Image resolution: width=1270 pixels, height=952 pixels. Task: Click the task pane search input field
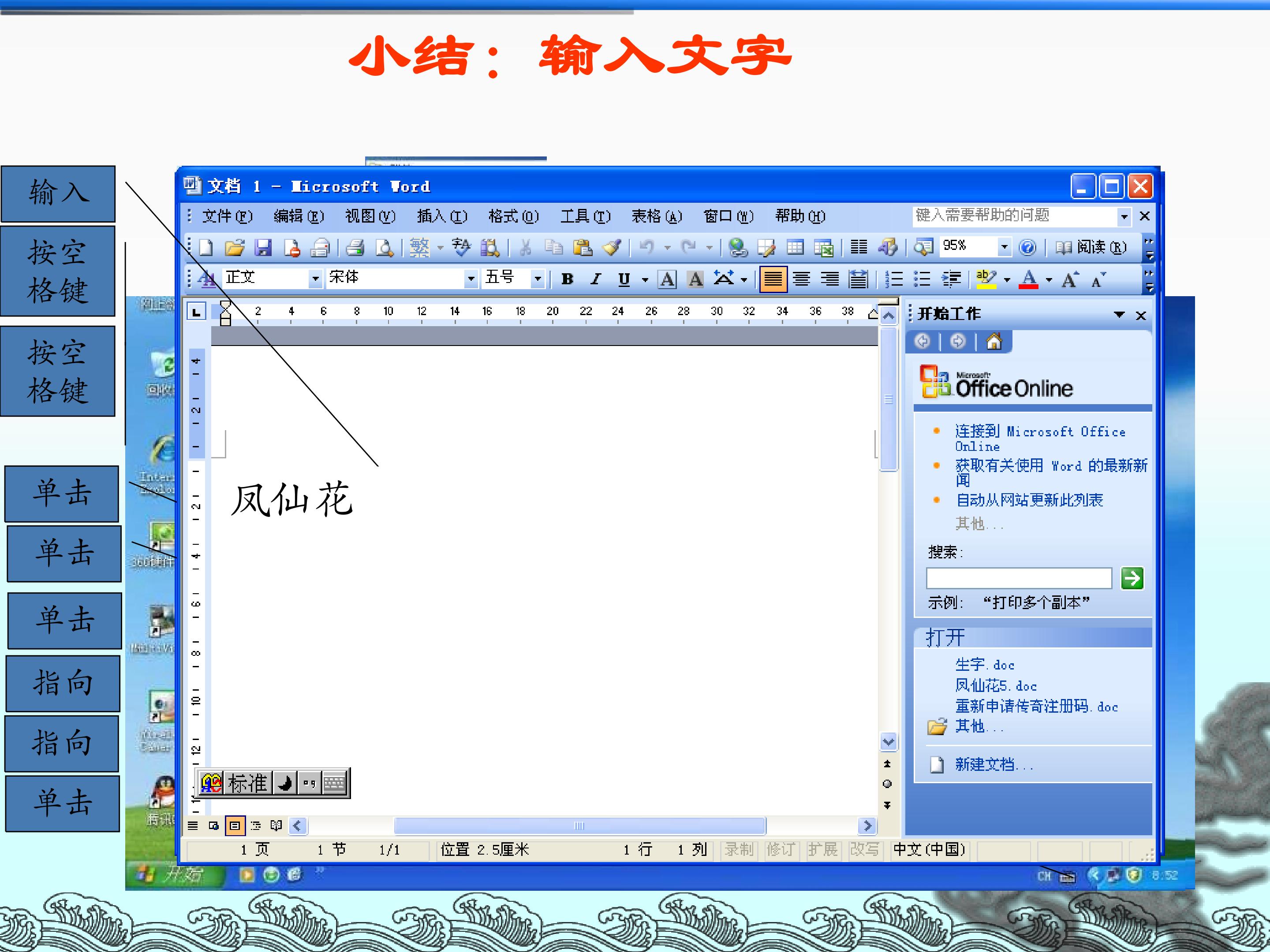1019,578
